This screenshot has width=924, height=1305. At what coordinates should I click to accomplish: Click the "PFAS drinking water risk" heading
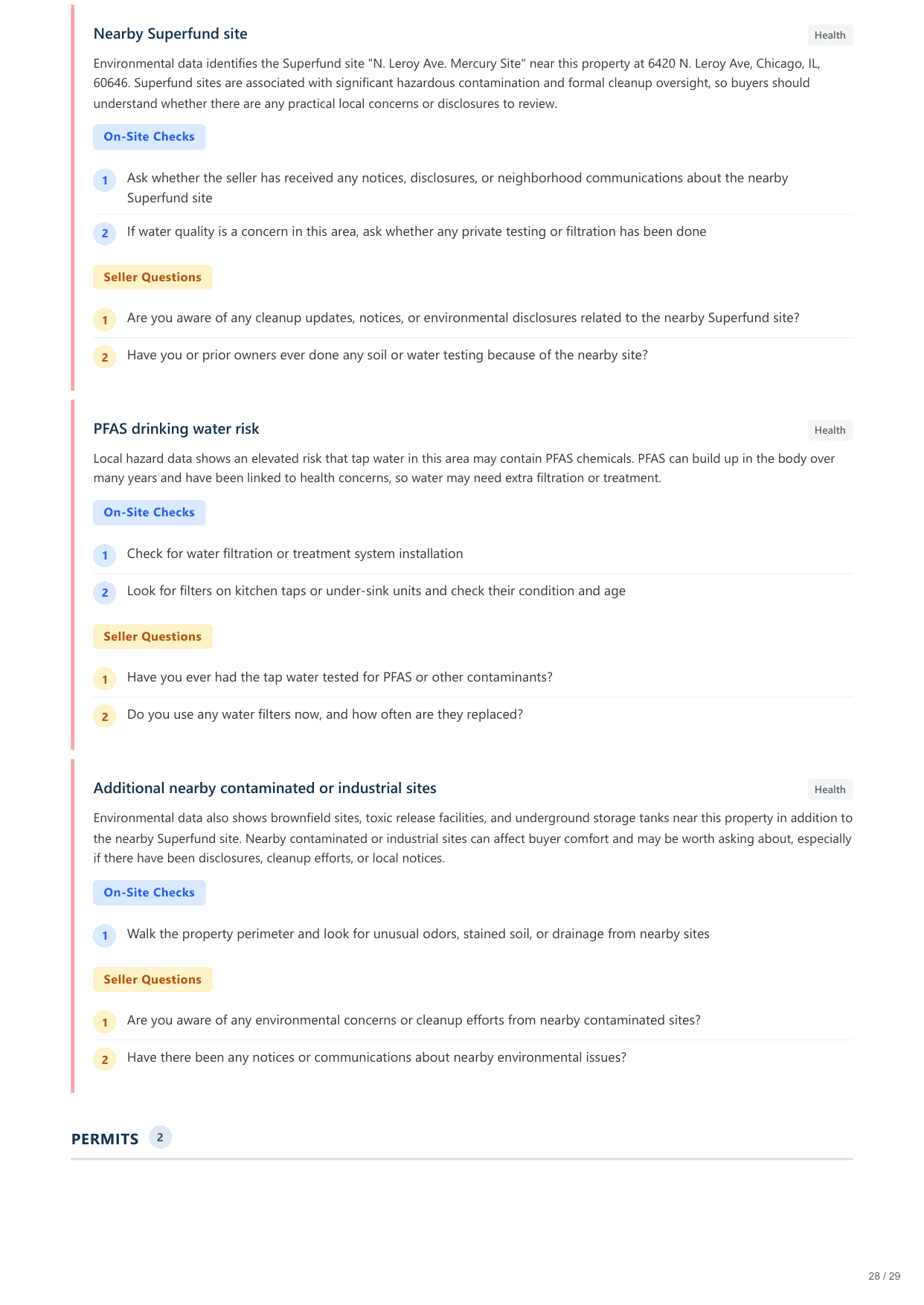(176, 429)
